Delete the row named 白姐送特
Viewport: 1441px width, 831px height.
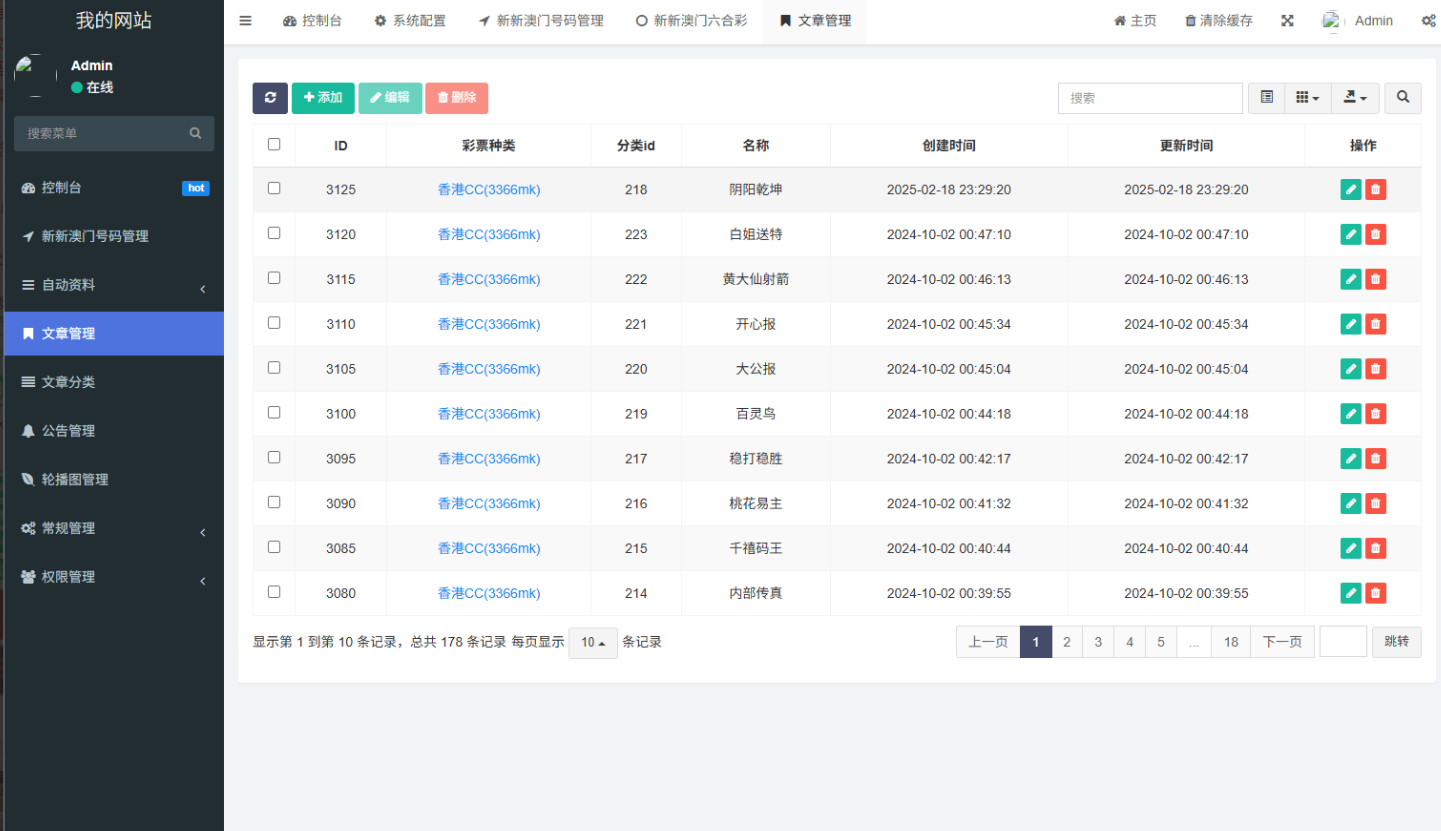click(x=1376, y=235)
